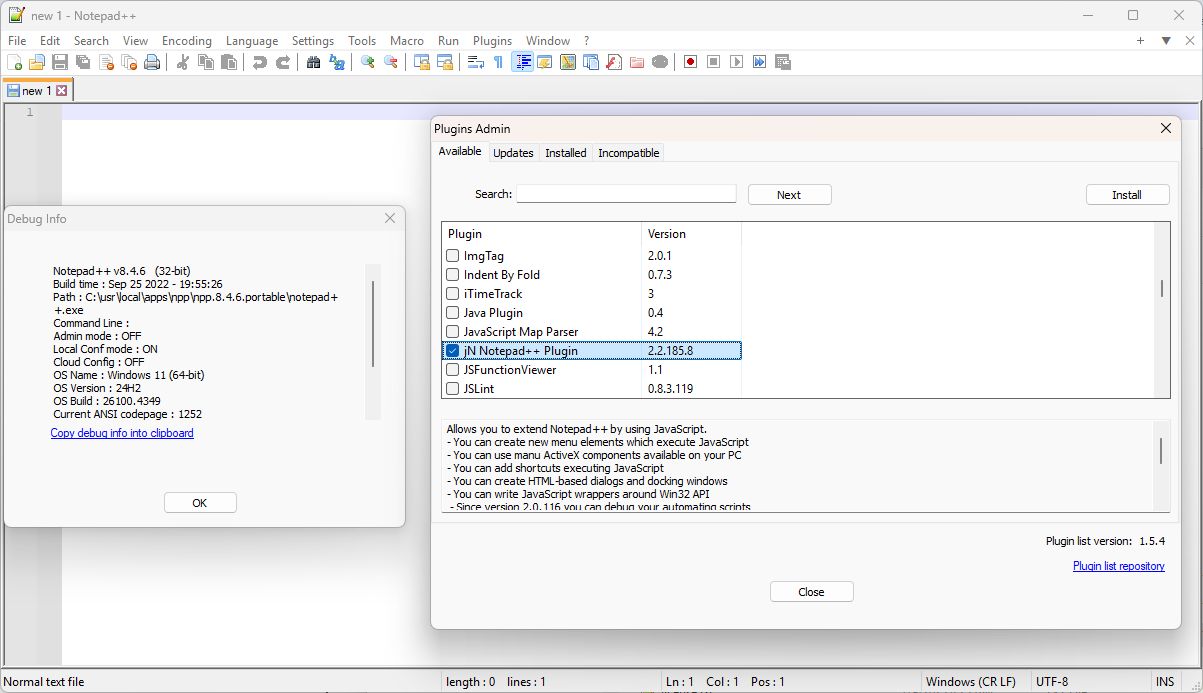1203x693 pixels.
Task: Open the Plugin list repository link
Action: point(1119,566)
